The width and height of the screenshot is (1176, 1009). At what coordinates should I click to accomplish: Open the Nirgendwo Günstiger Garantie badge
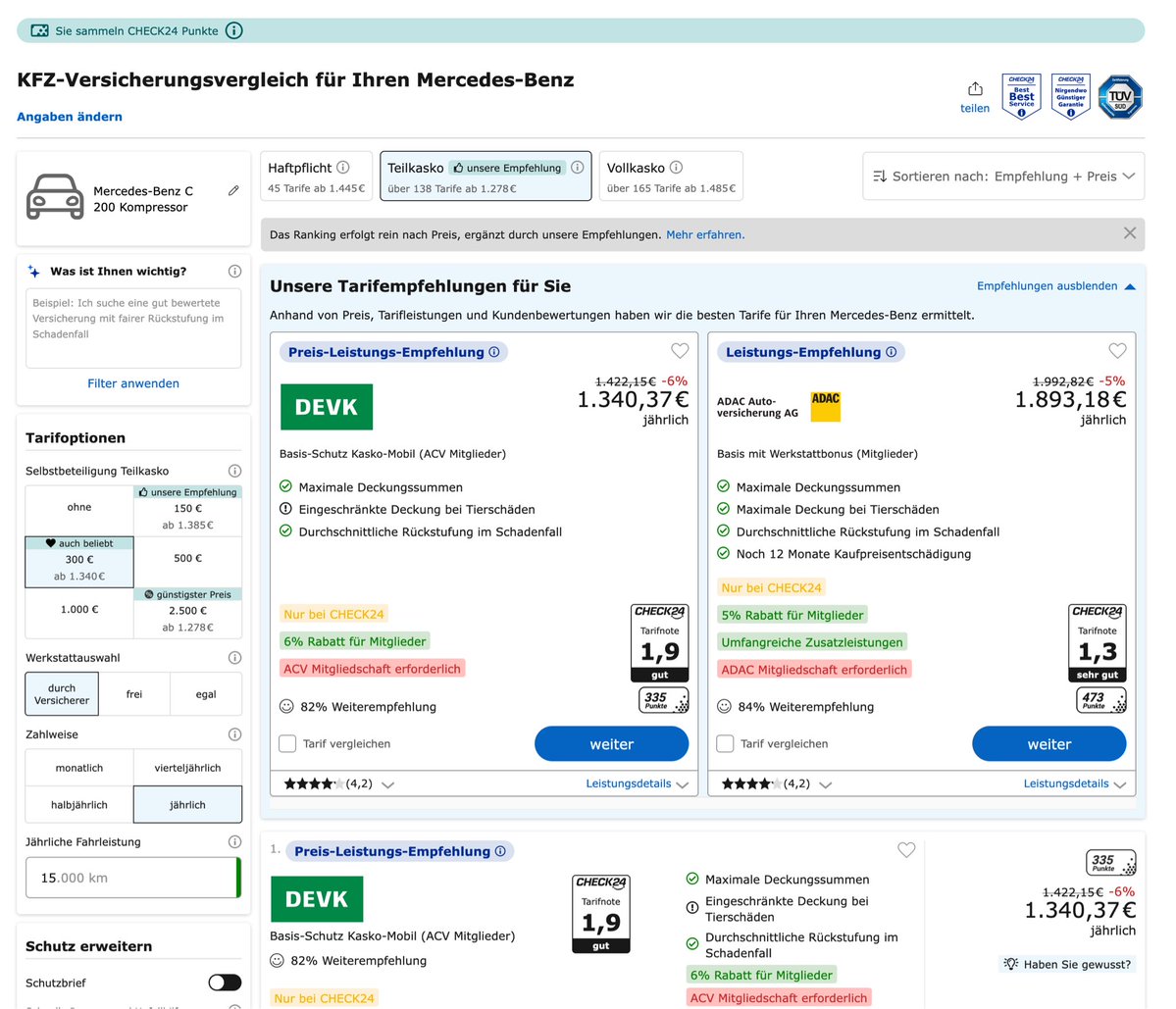(1071, 97)
